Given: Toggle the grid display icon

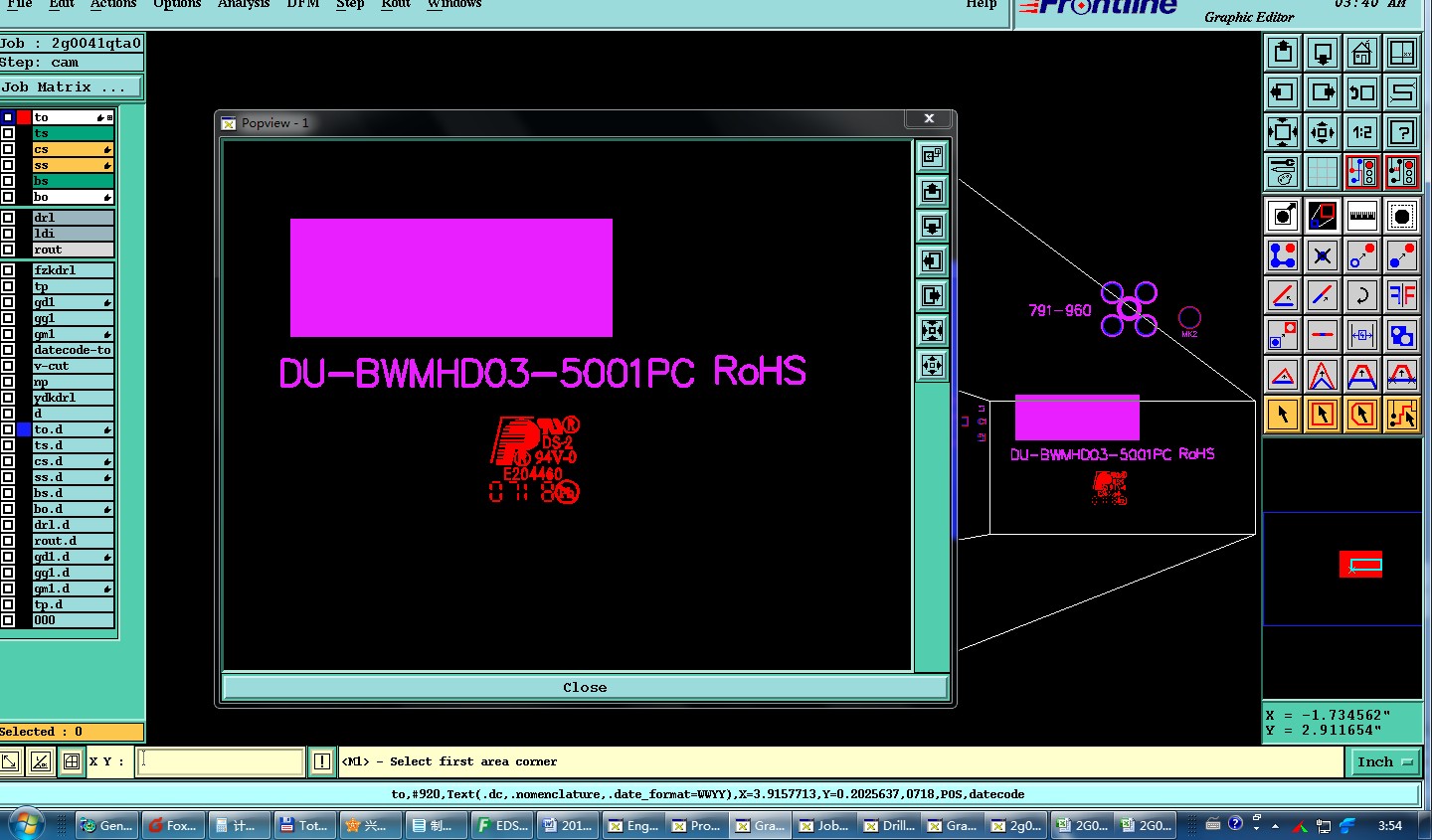Looking at the screenshot, I should coord(1323,172).
